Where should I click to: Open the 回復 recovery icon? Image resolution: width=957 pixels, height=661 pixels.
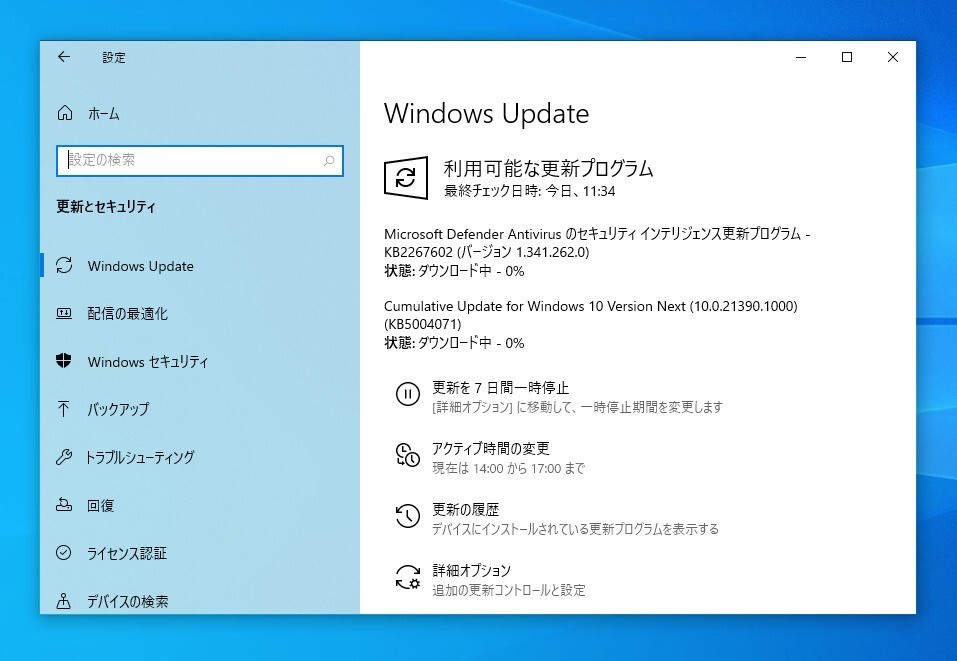(64, 505)
